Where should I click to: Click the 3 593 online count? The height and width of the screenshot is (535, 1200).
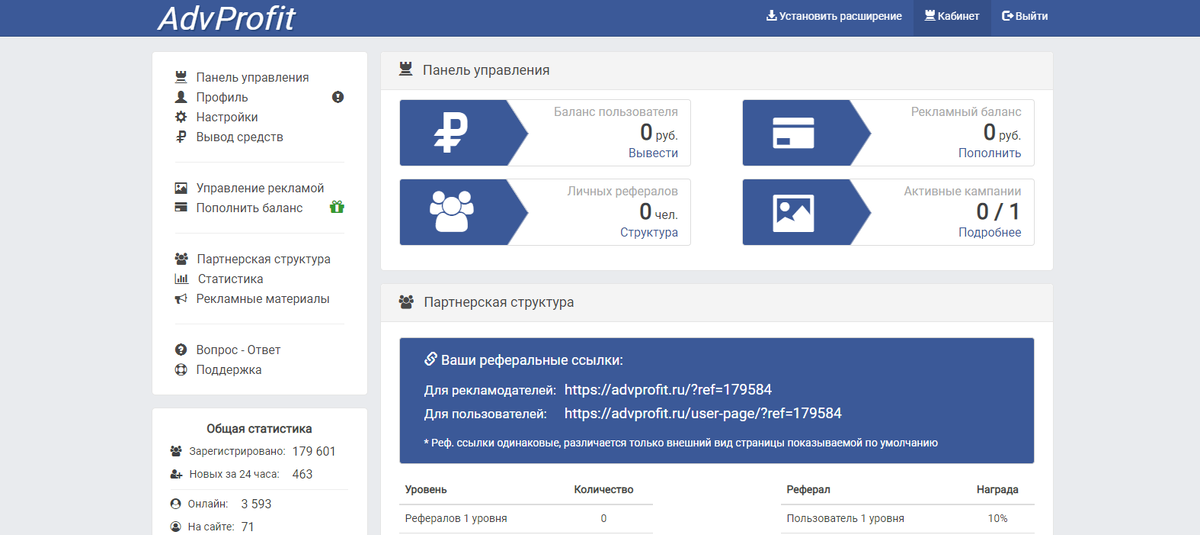256,504
